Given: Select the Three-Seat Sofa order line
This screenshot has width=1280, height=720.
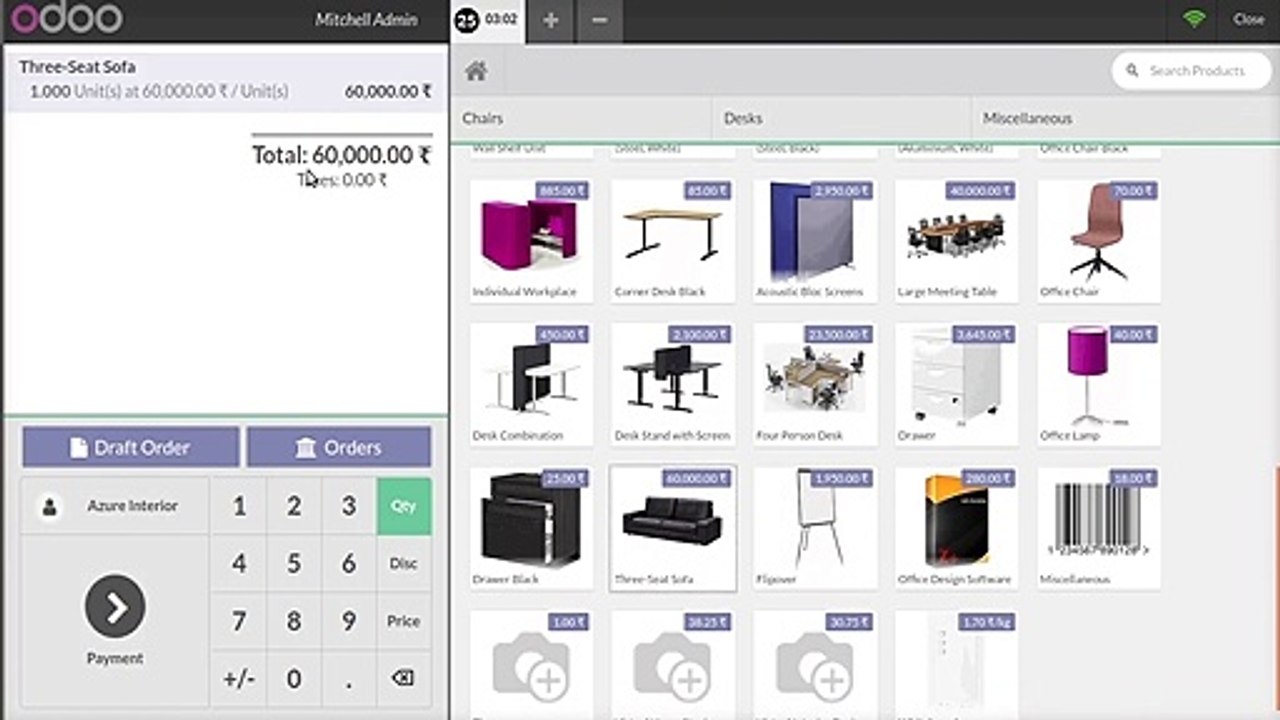Looking at the screenshot, I should (225, 80).
